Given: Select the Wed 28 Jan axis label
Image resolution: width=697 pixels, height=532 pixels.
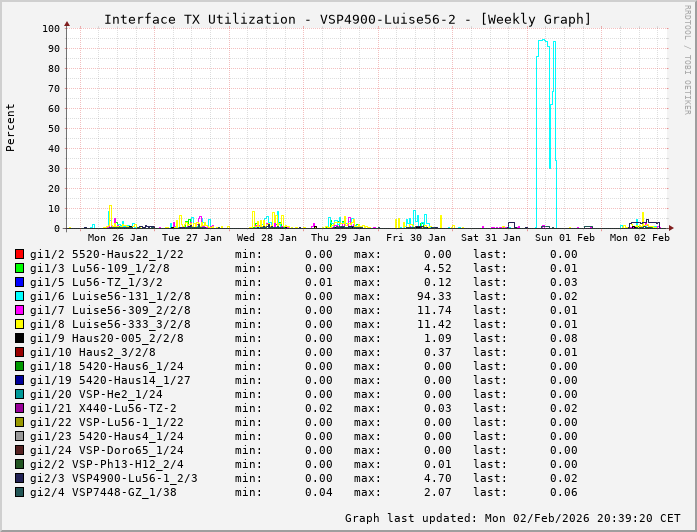Looking at the screenshot, I should 267,238.
